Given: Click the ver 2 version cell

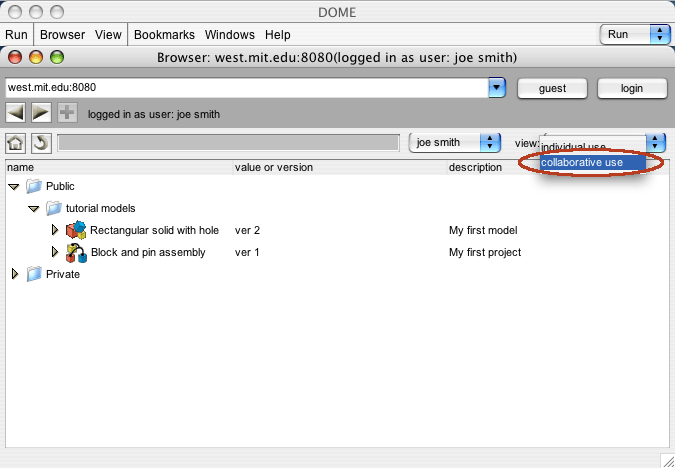Looking at the screenshot, I should pyautogui.click(x=248, y=230).
